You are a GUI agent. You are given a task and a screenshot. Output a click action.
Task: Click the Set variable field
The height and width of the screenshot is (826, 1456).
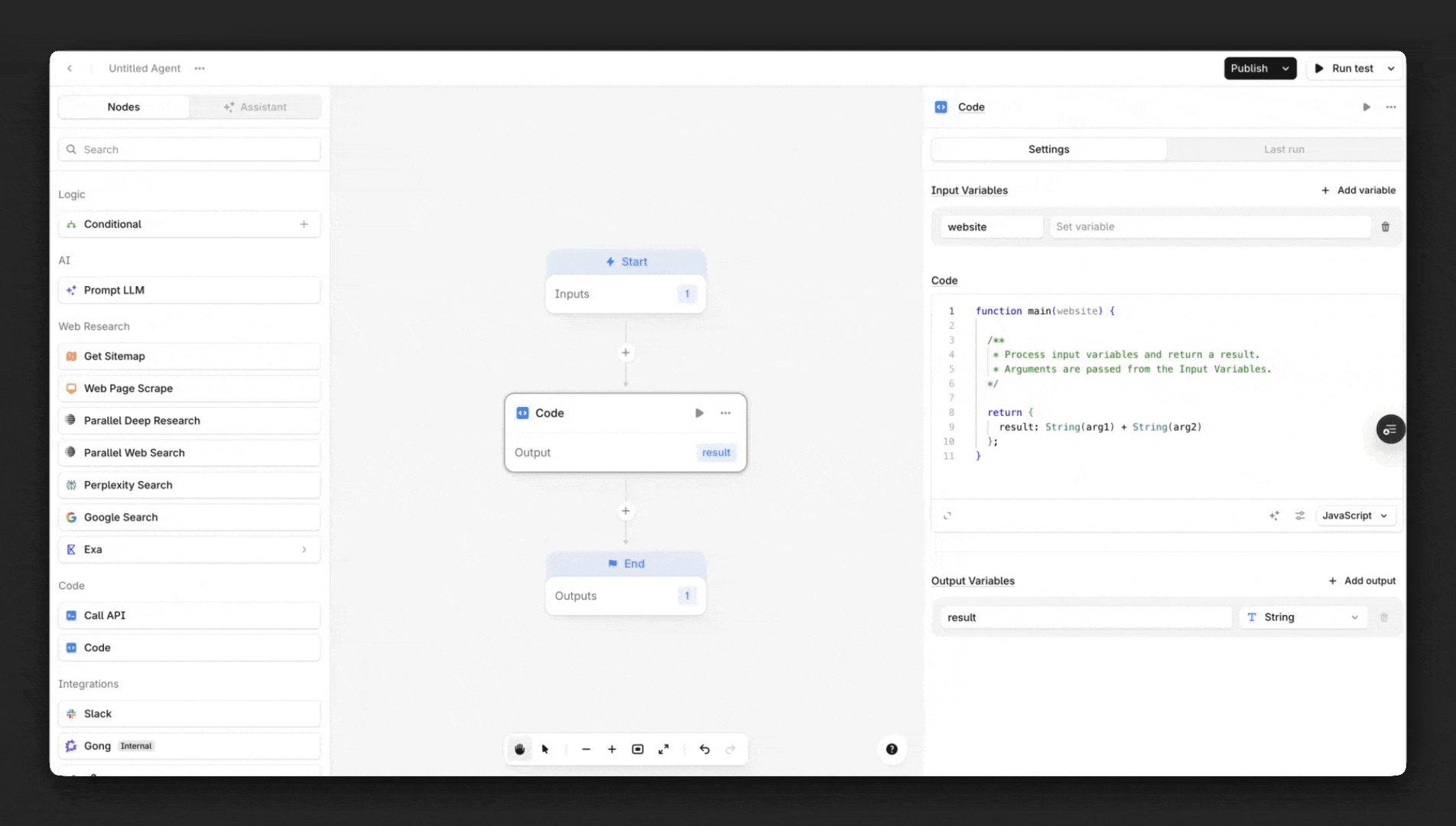1210,227
